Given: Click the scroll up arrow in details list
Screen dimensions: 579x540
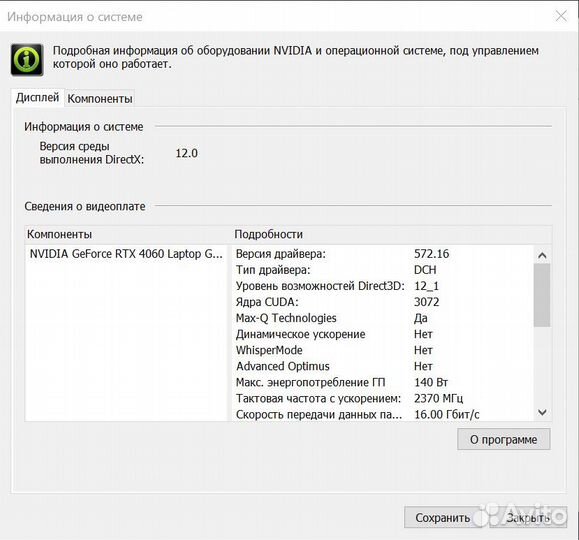Looking at the screenshot, I should (542, 255).
